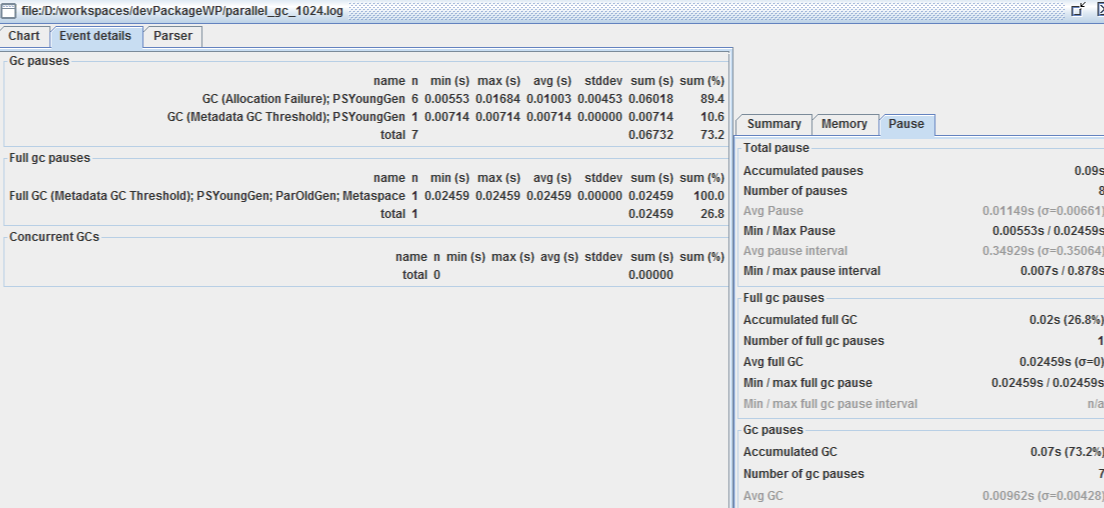Screen dimensions: 1104x508
Task: Click the stddev value 0.00453
Action: (600, 99)
